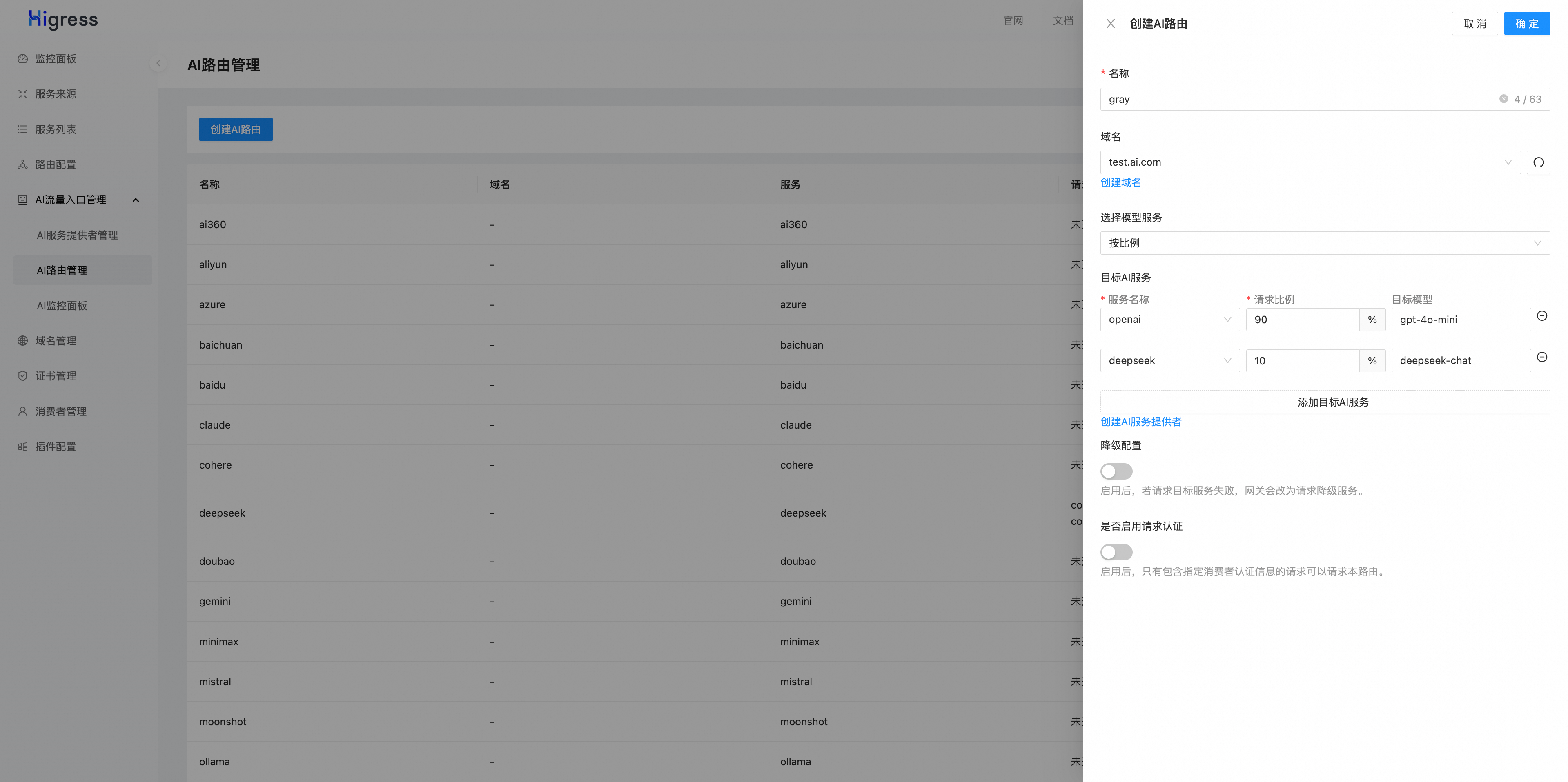Image resolution: width=1568 pixels, height=782 pixels.
Task: Remove the openai target service row
Action: pos(1541,316)
